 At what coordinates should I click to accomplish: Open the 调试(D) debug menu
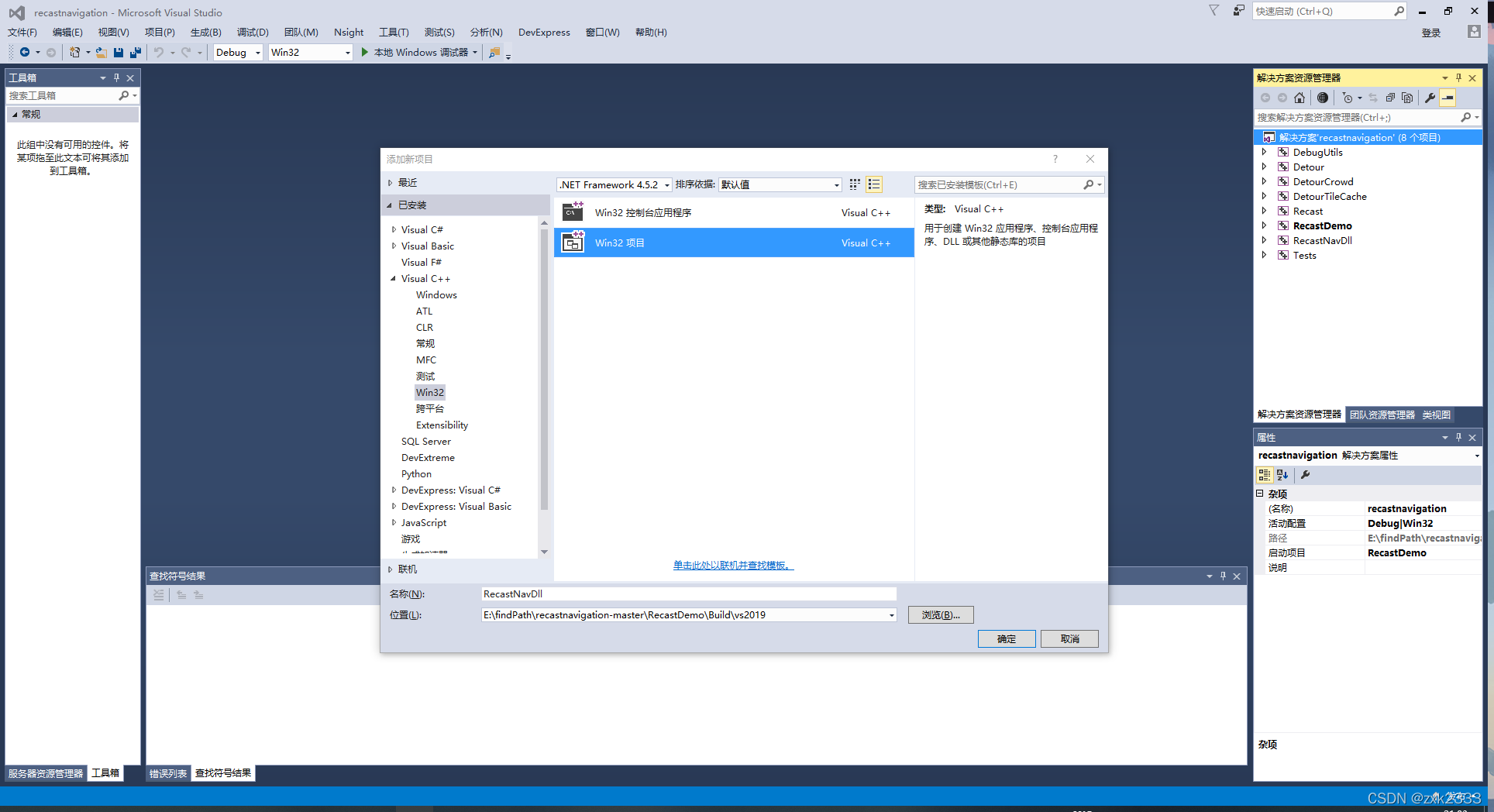pos(253,32)
